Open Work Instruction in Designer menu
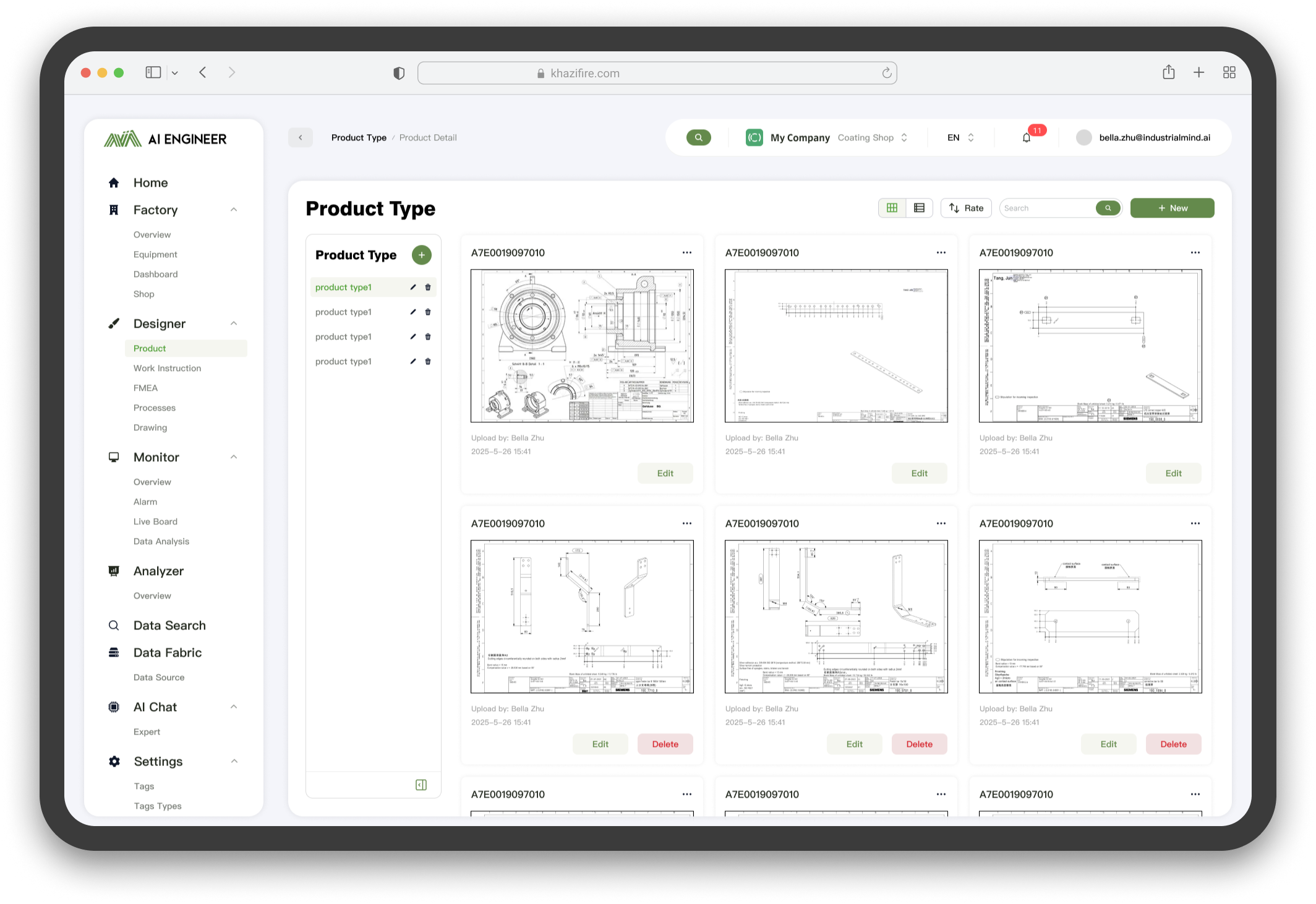 click(x=167, y=368)
